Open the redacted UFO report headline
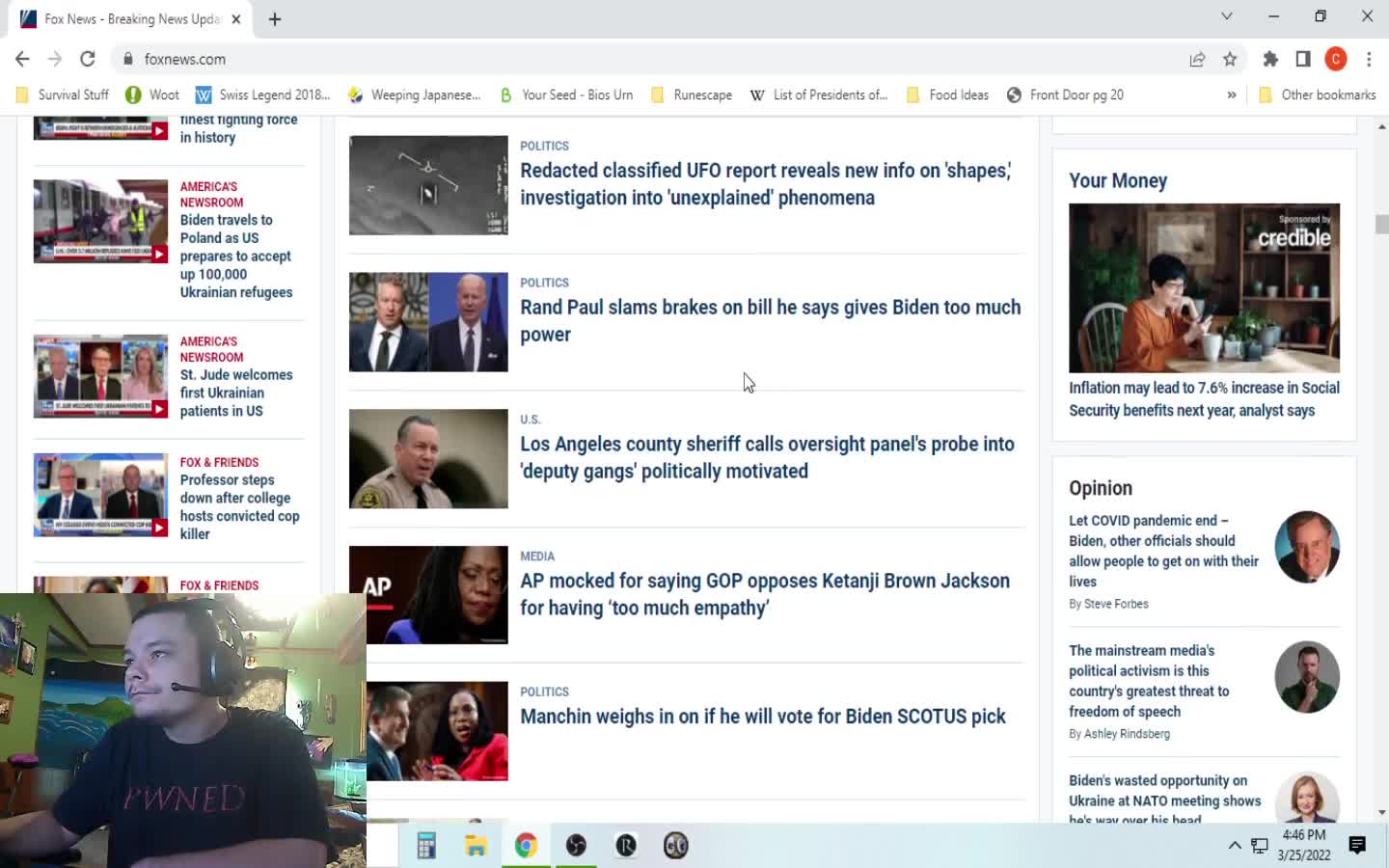The height and width of the screenshot is (868, 1389). (766, 183)
